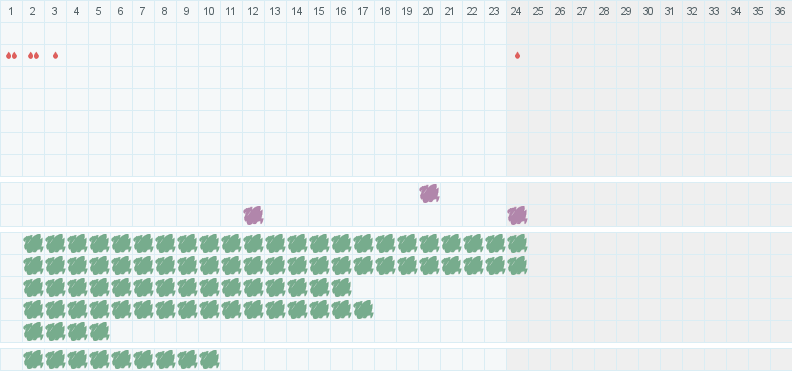Toggle second green row mark on day 2
Screen dimensions: 792x371
coord(33,266)
